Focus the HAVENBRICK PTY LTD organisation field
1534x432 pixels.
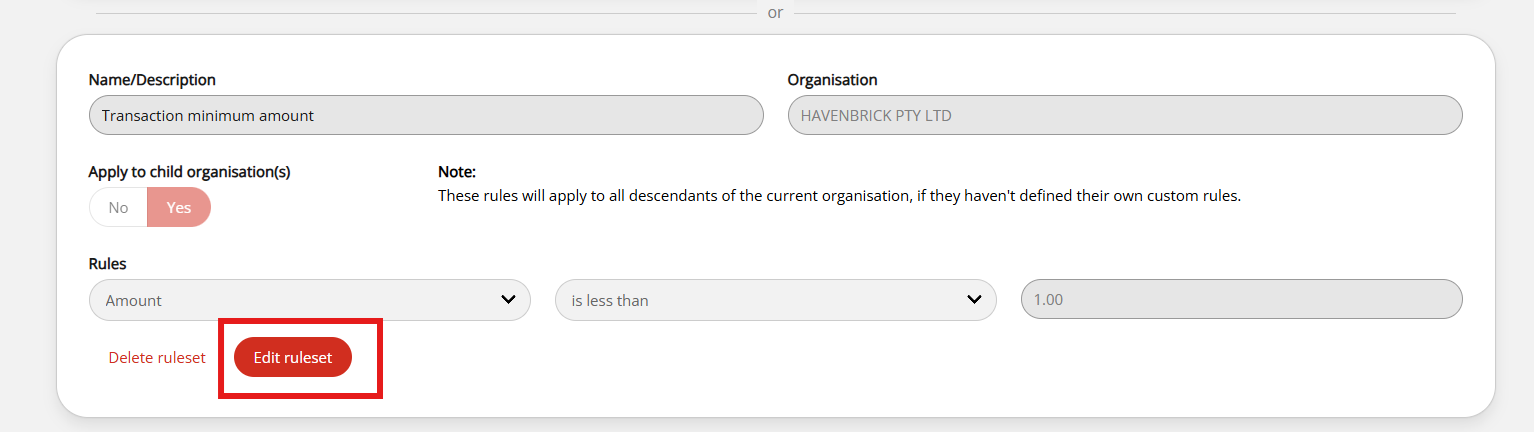click(1125, 115)
